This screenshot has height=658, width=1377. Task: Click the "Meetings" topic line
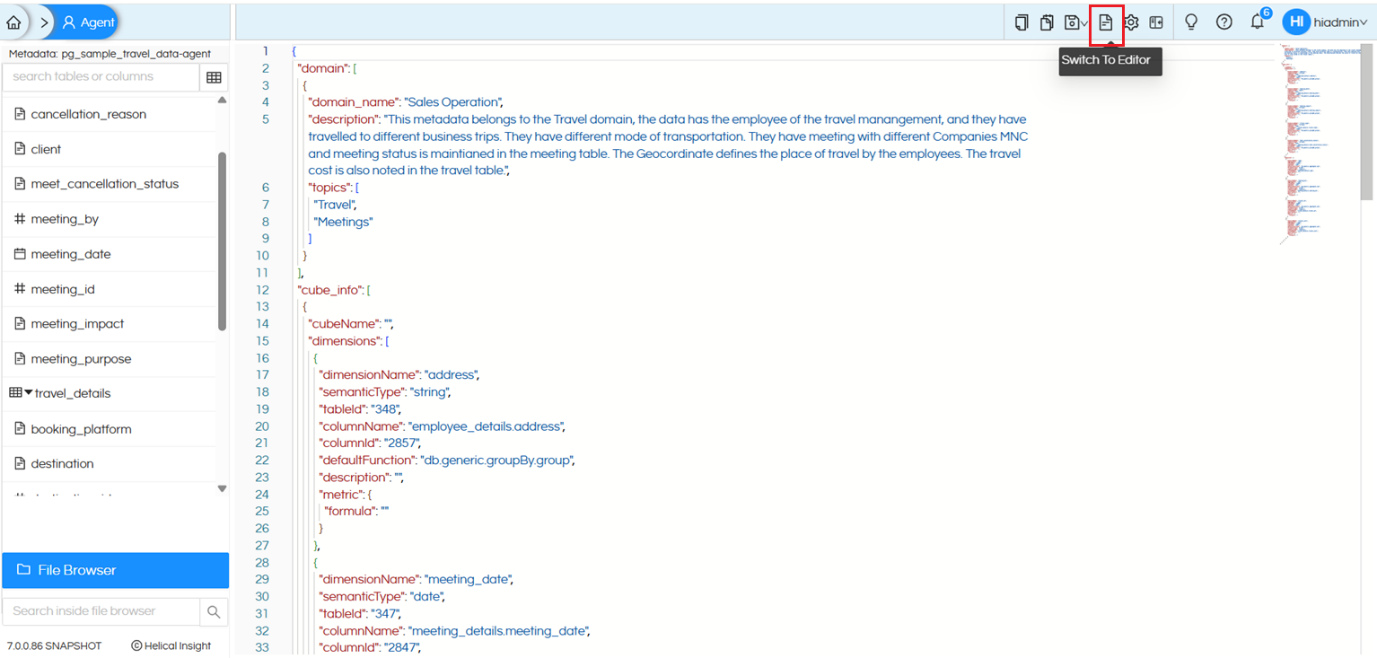coord(343,222)
